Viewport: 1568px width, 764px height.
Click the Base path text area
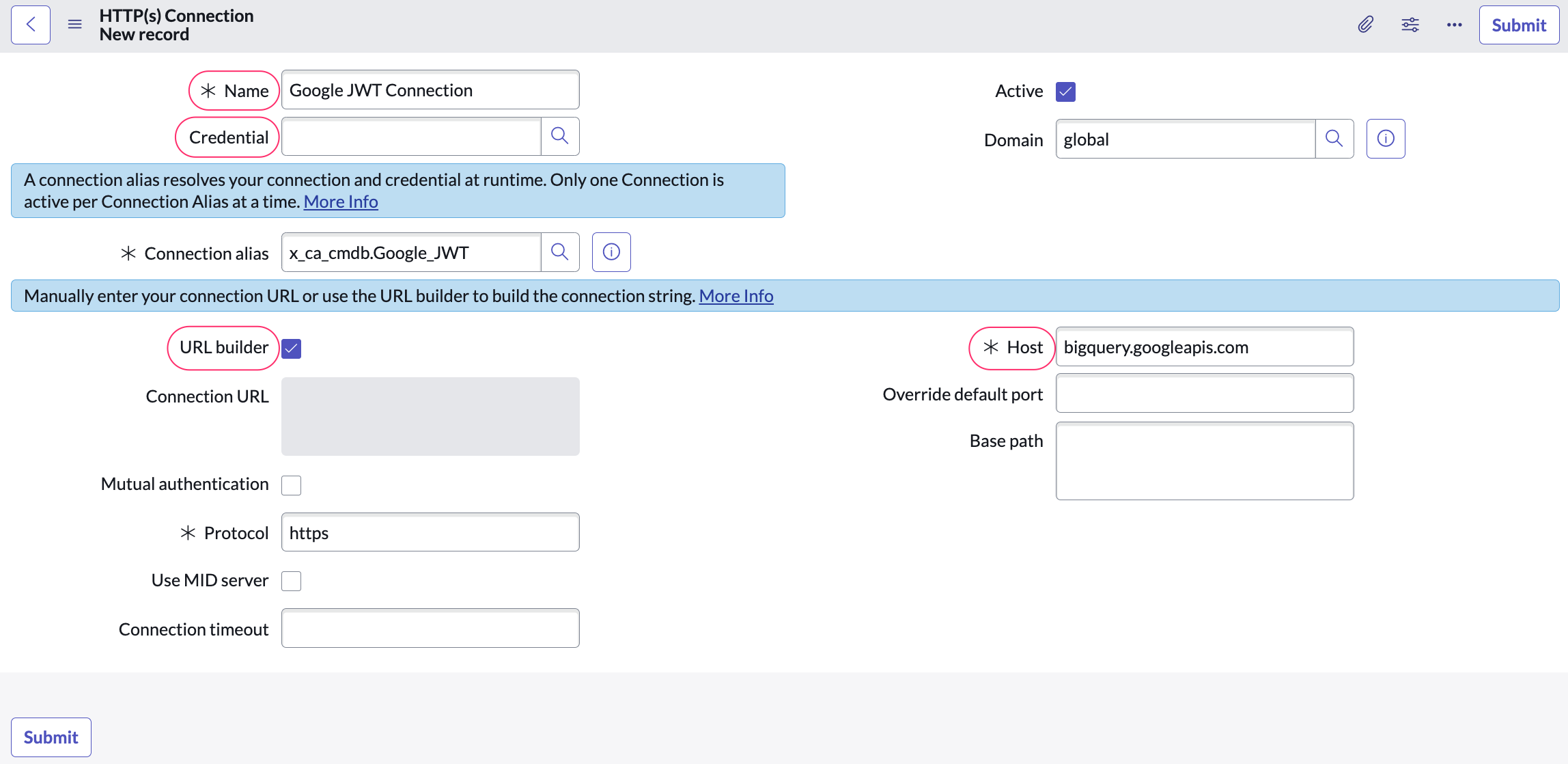coord(1203,461)
